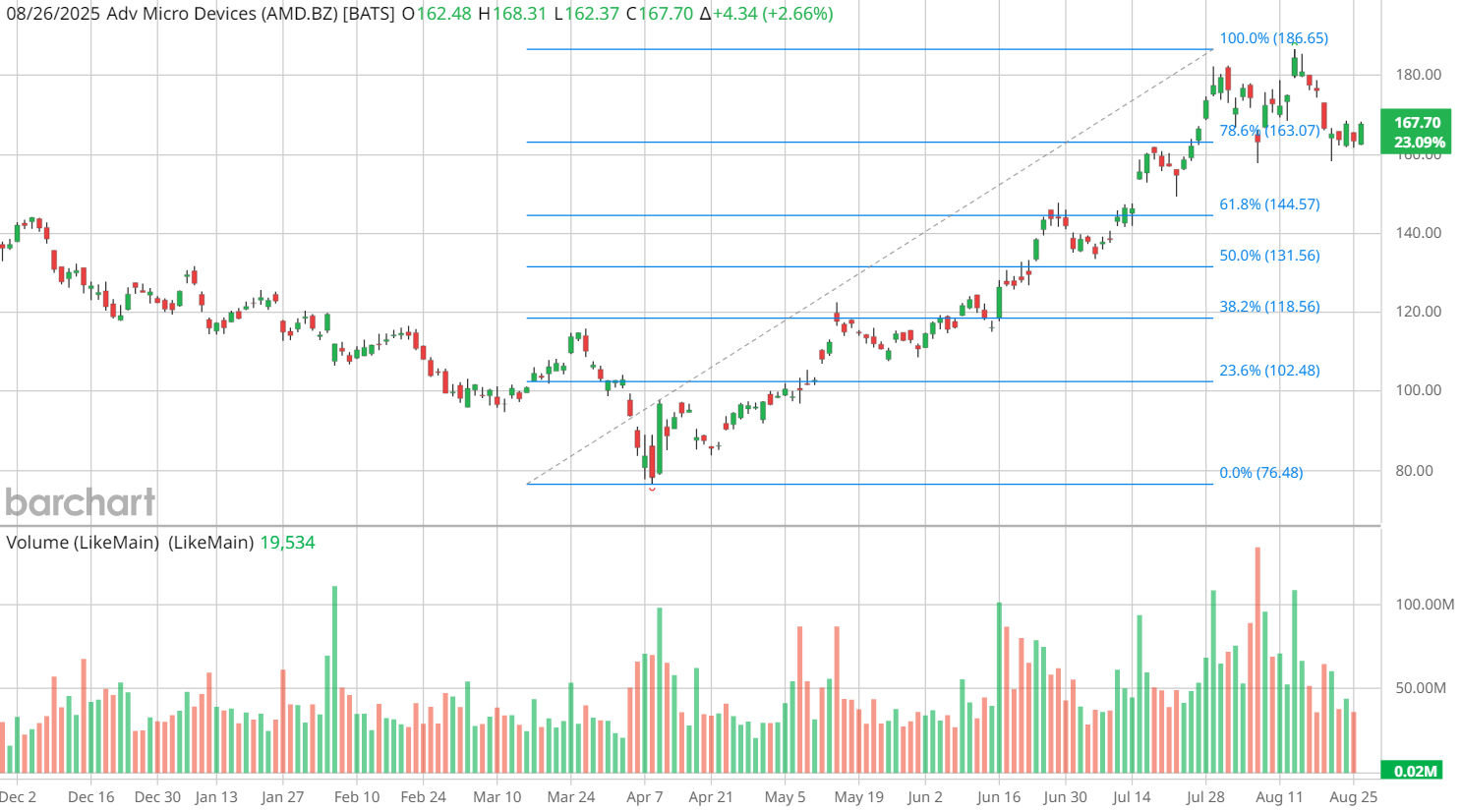Click the 100.00M volume axis label
Image resolution: width=1461 pixels, height=812 pixels.
tap(1425, 605)
